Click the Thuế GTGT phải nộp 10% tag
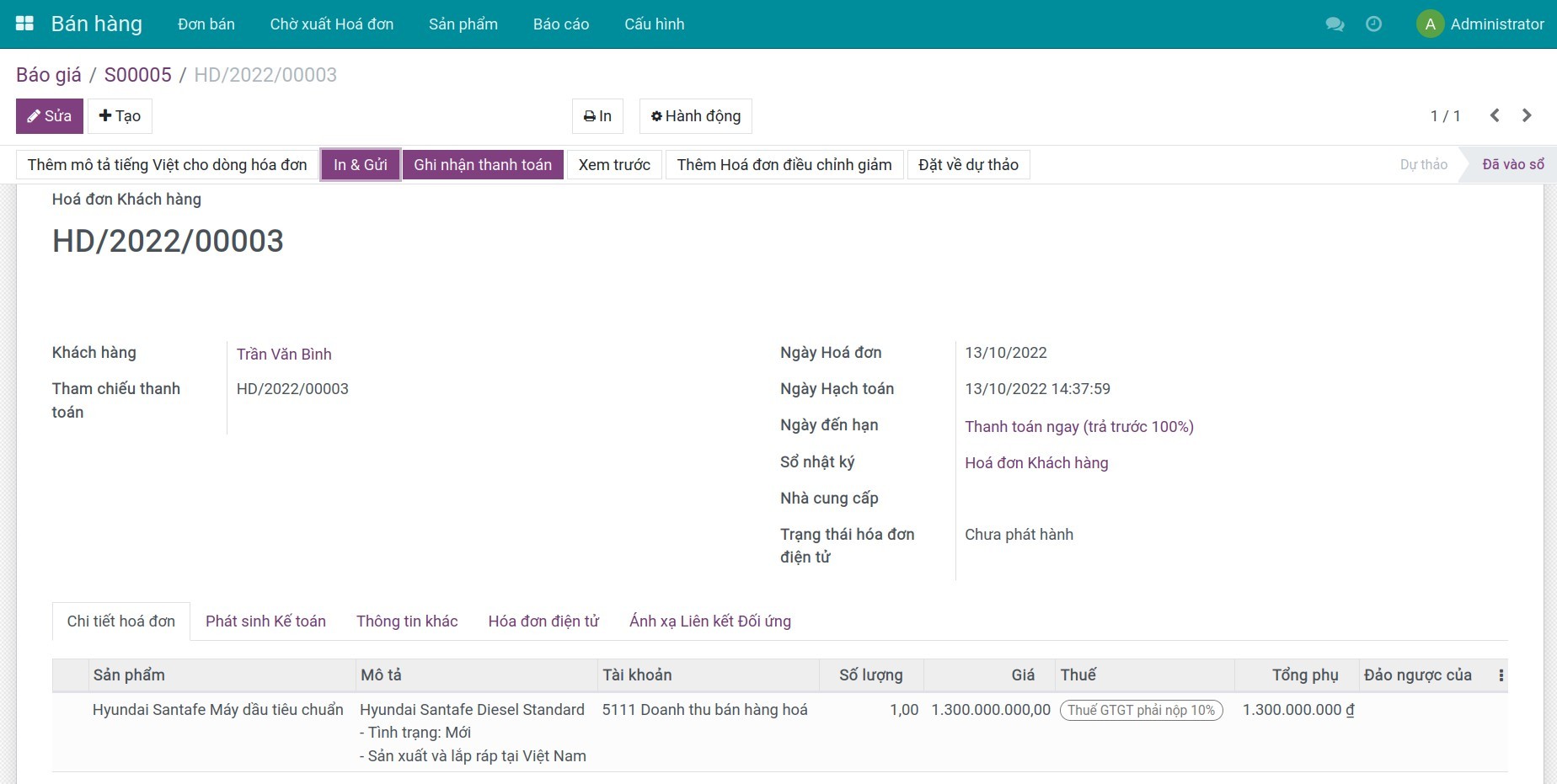The image size is (1557, 784). coord(1141,711)
